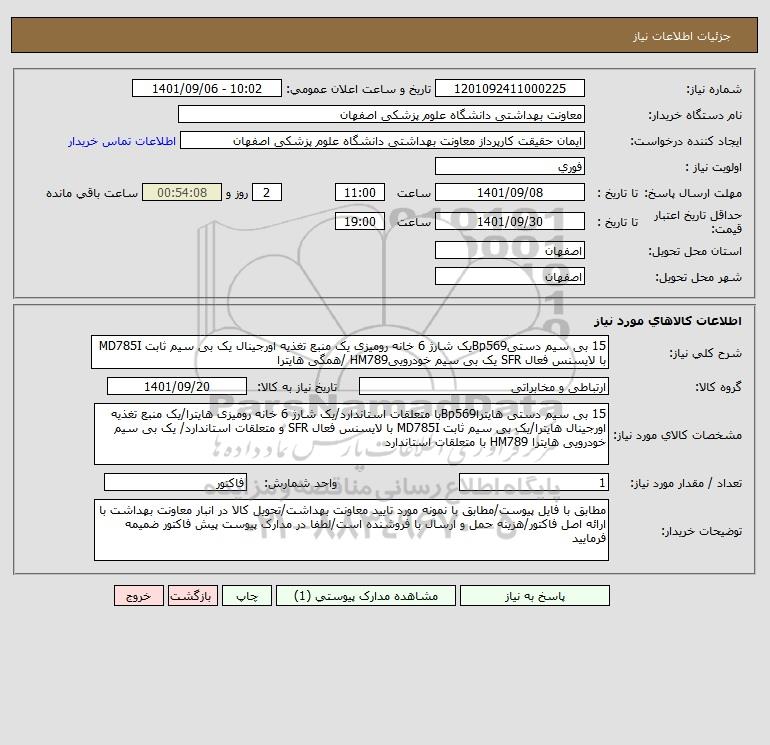Click label 'حداقل تاریخ اعتبار قیمت:'
Screen dimensions: 770x745
coord(698,222)
